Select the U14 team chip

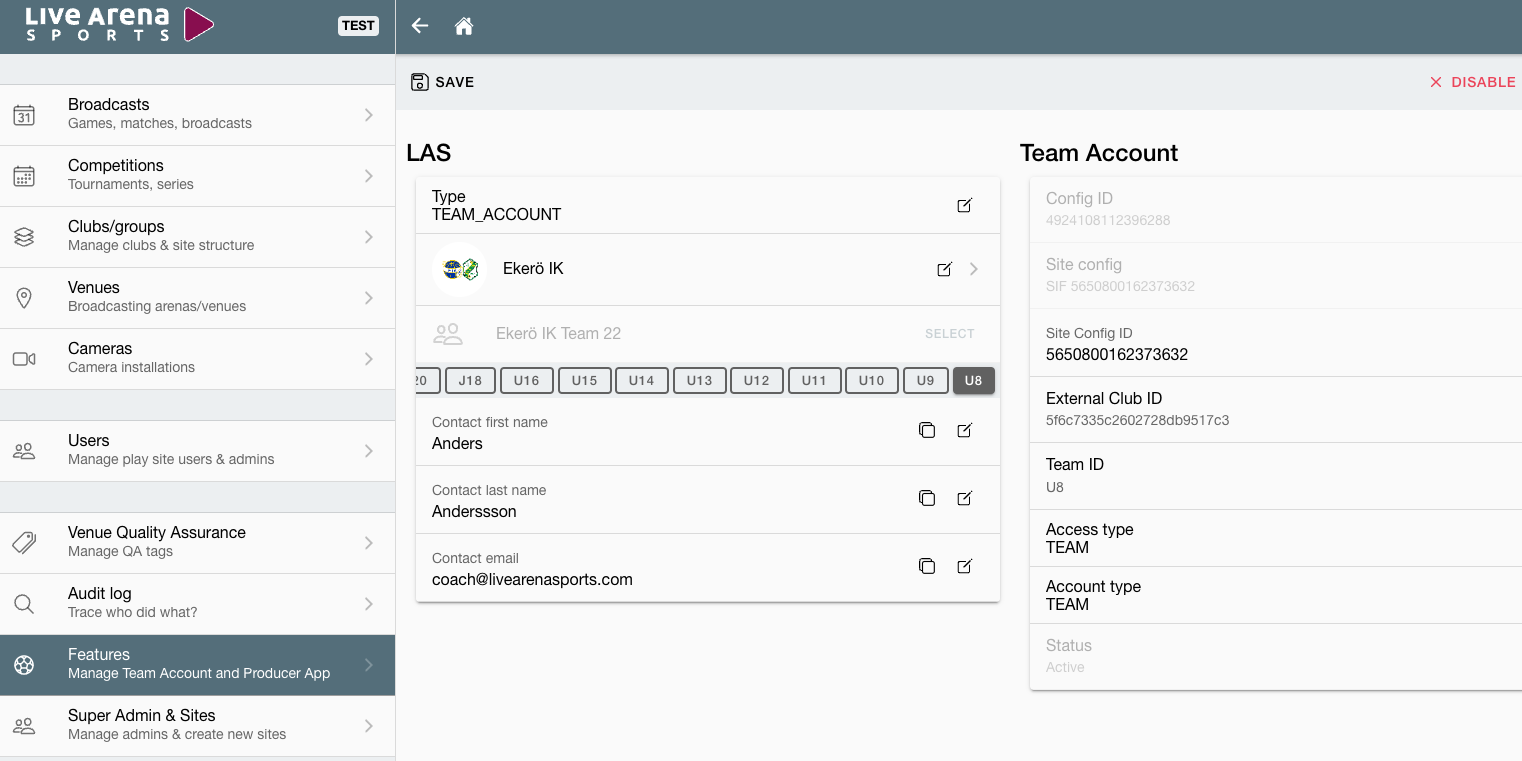(641, 381)
